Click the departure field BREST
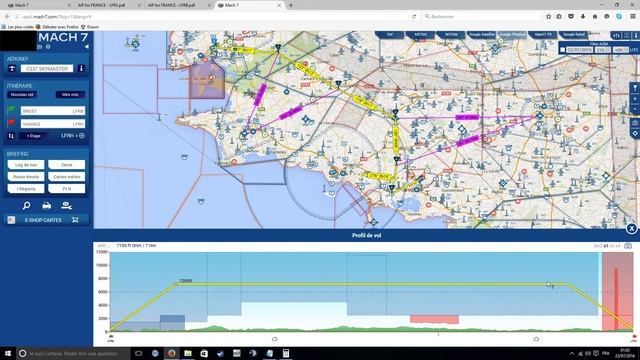 [x=53, y=111]
